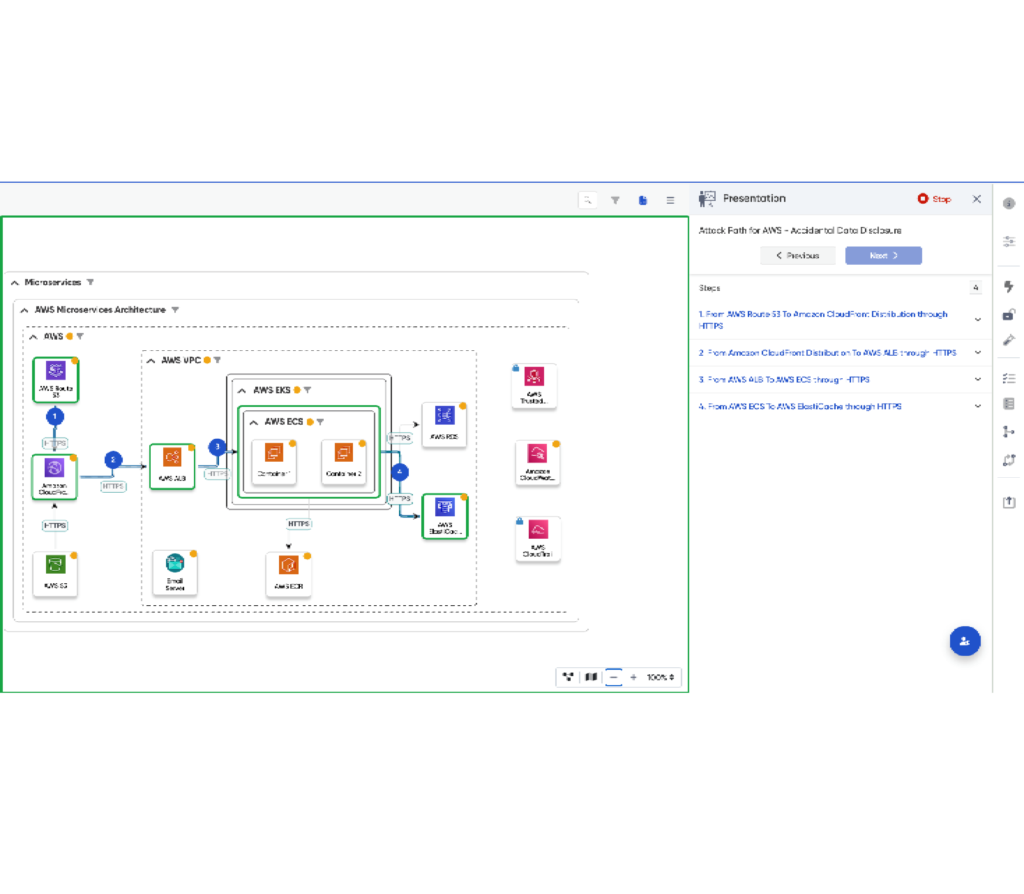Open step 4 AWS ECS to ElastiCache link
Screen dimensions: 1024x894
800,406
